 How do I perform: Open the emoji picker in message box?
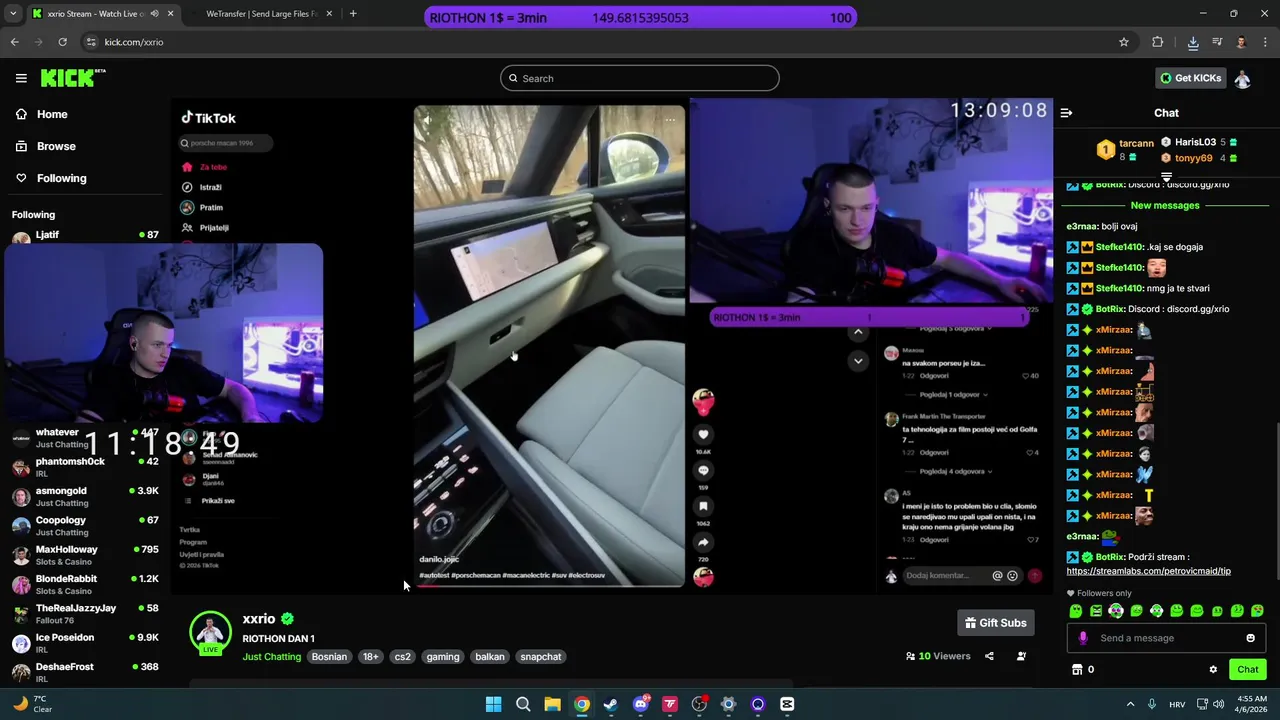point(1250,638)
